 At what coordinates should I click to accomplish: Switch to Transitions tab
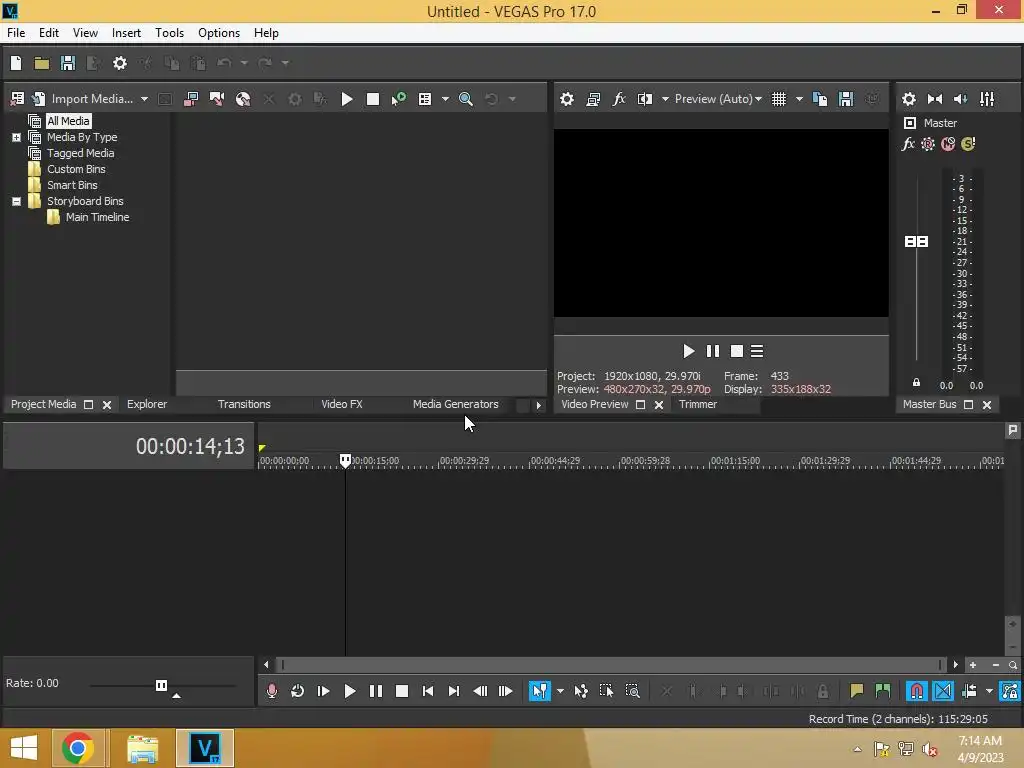[244, 404]
